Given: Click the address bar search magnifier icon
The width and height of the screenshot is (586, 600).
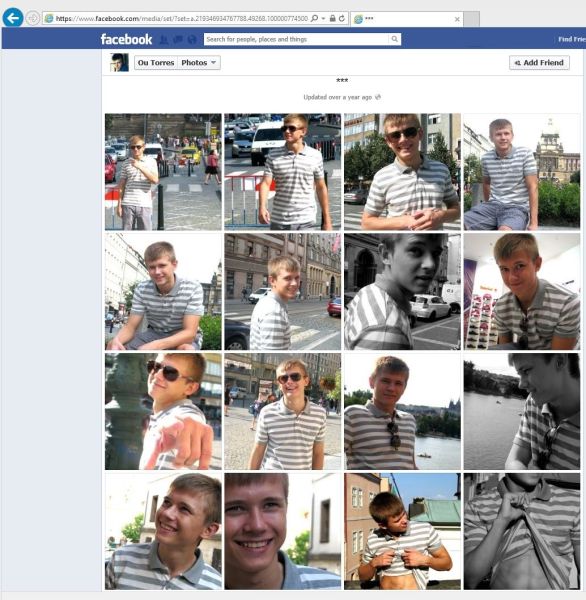Looking at the screenshot, I should click(x=314, y=18).
